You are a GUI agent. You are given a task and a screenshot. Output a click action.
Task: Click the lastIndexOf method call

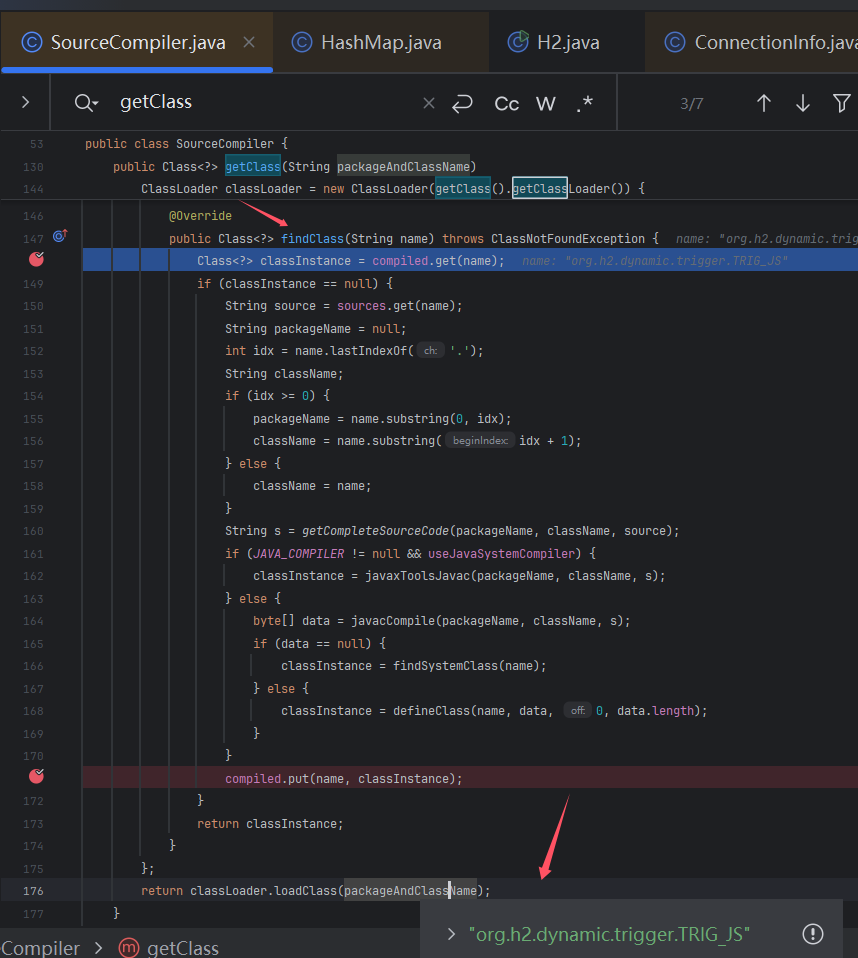[368, 351]
